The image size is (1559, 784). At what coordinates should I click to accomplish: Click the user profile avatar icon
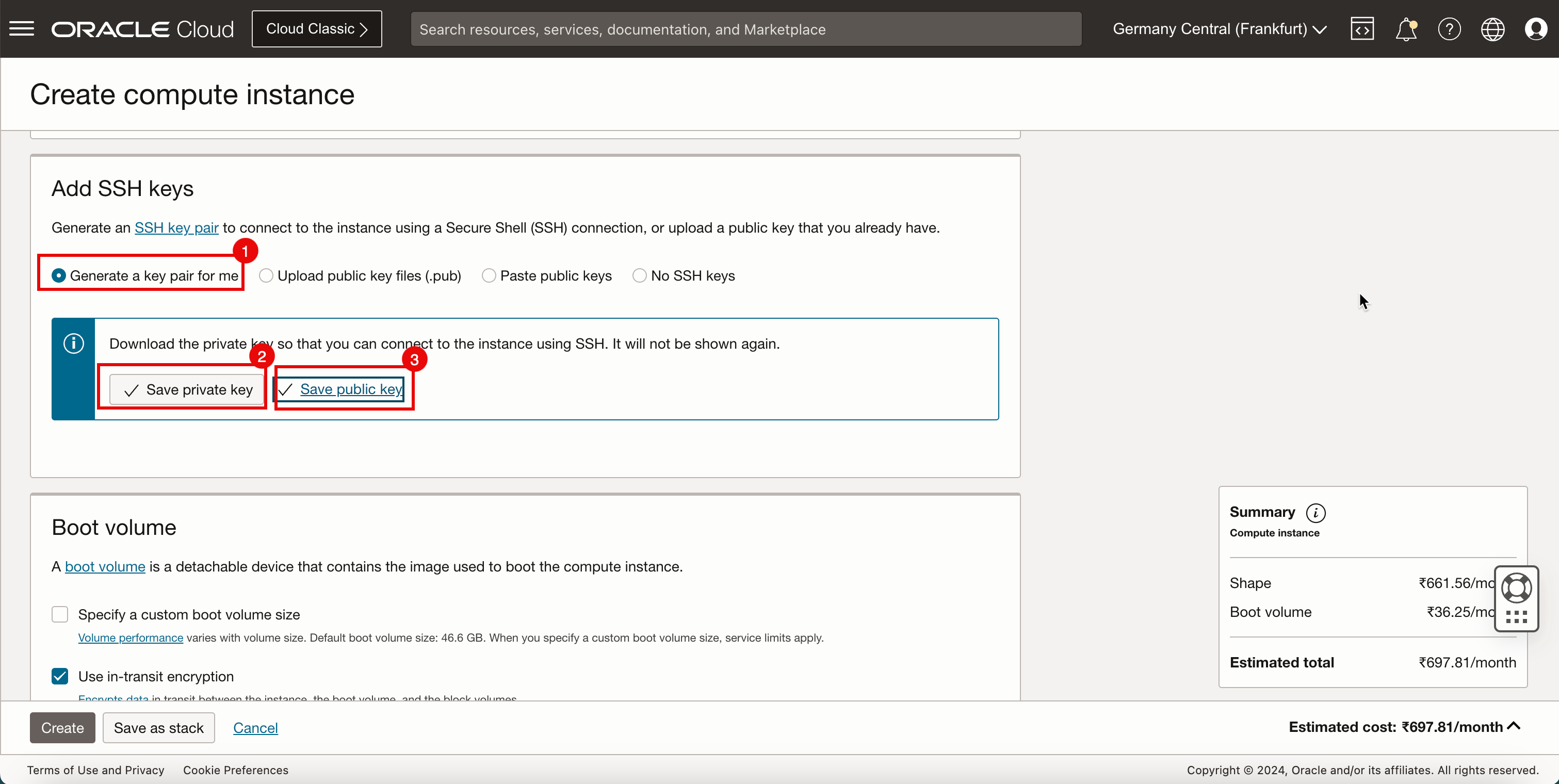1536,29
